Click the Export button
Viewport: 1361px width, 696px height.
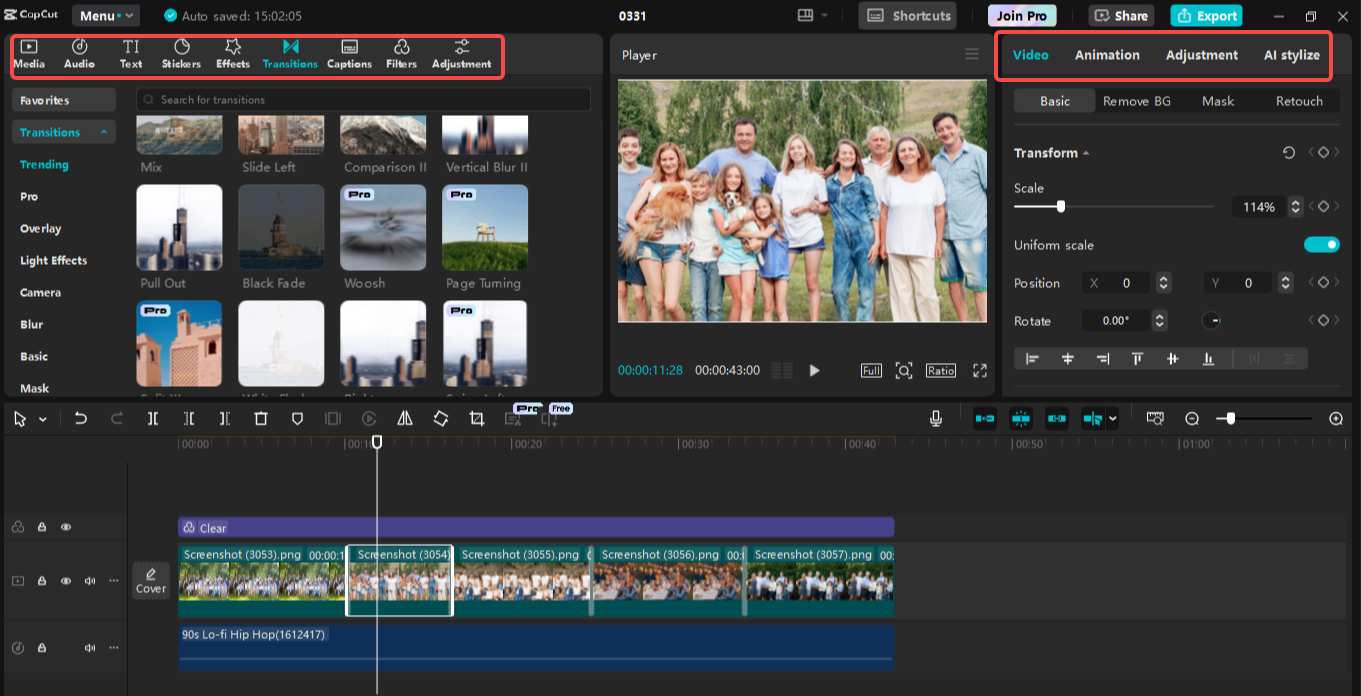(x=1206, y=16)
